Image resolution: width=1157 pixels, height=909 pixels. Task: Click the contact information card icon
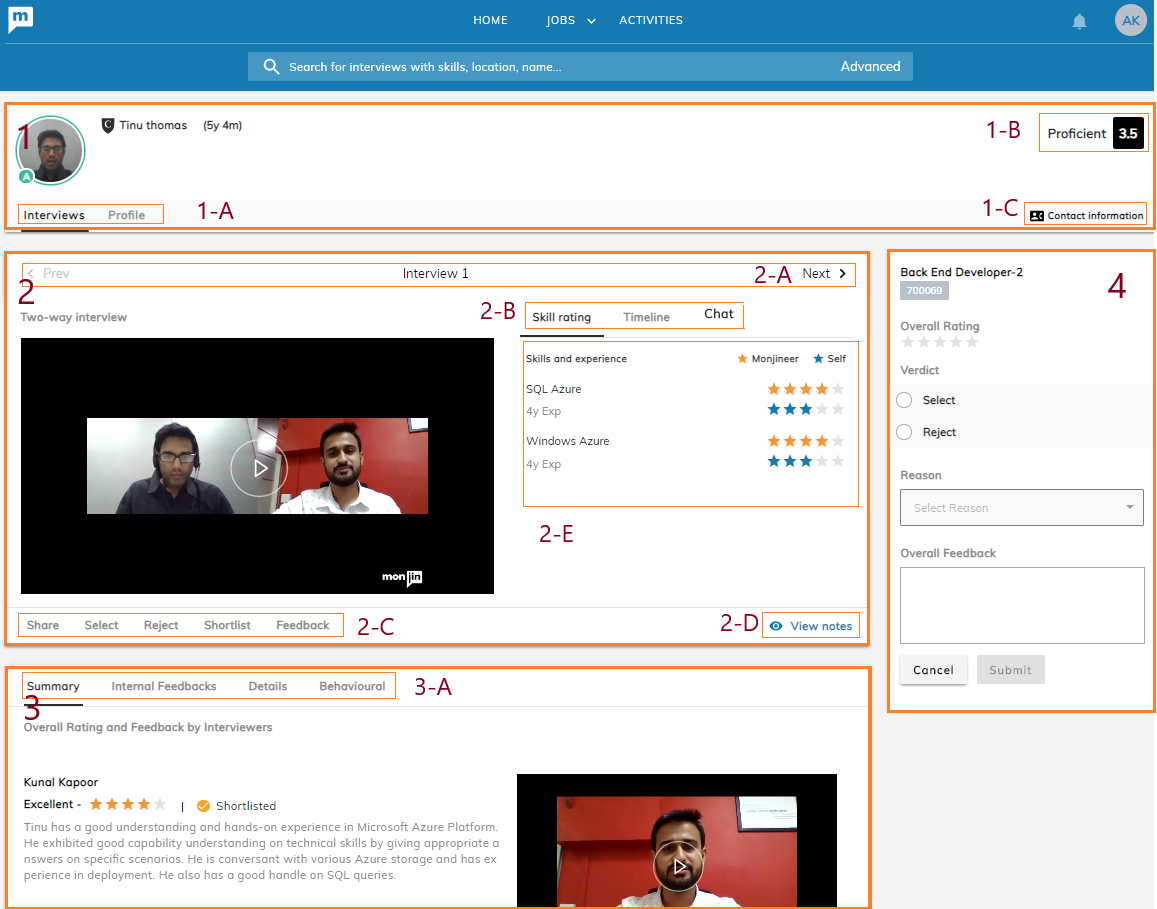(1036, 216)
